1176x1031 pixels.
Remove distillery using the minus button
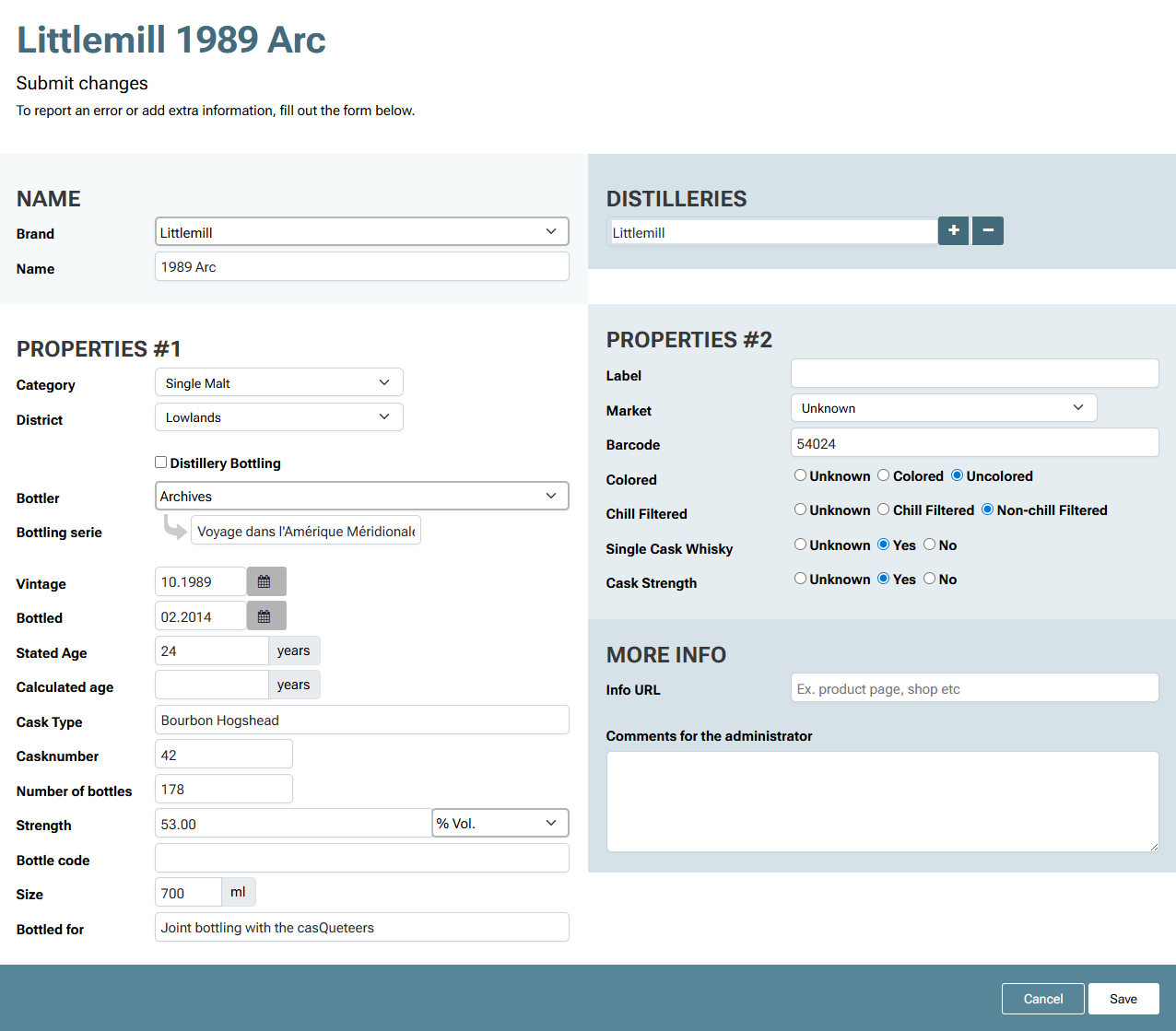point(988,231)
